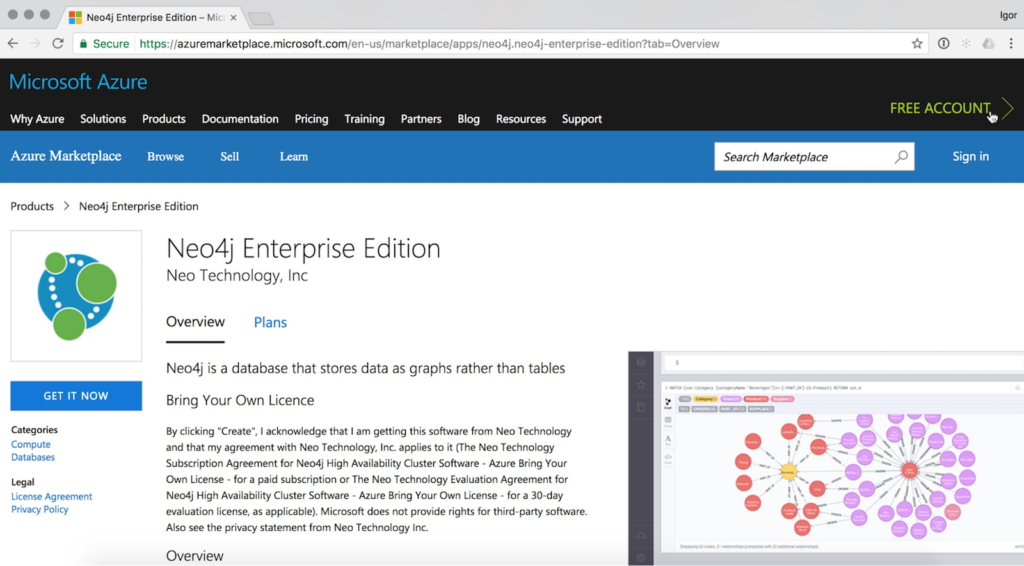Click the Neo4j browser graph screenshot
This screenshot has width=1024, height=566.
coord(826,458)
